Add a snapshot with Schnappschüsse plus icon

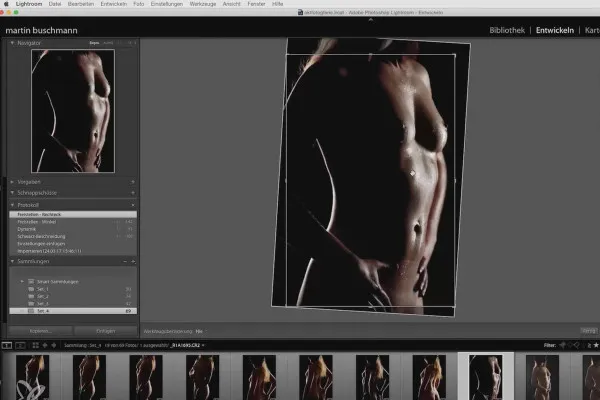133,193
